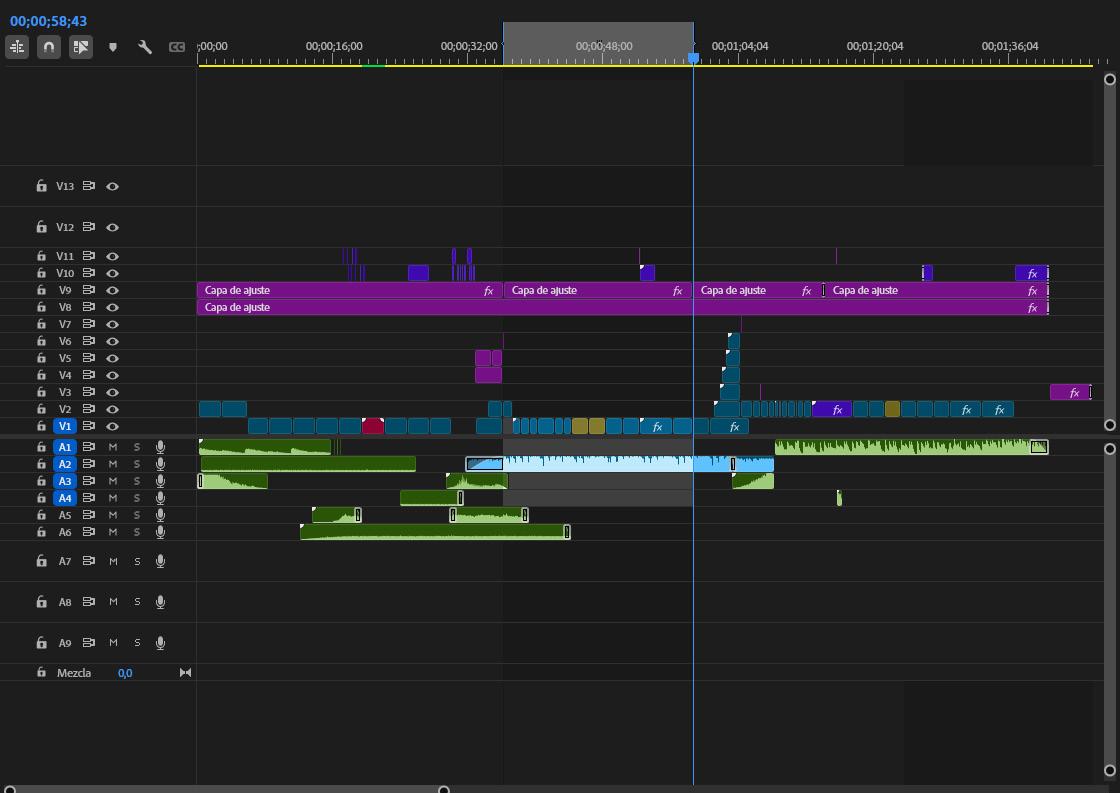Click video tracks vertical scroll top handle
Image resolution: width=1120 pixels, height=793 pixels.
(1109, 79)
